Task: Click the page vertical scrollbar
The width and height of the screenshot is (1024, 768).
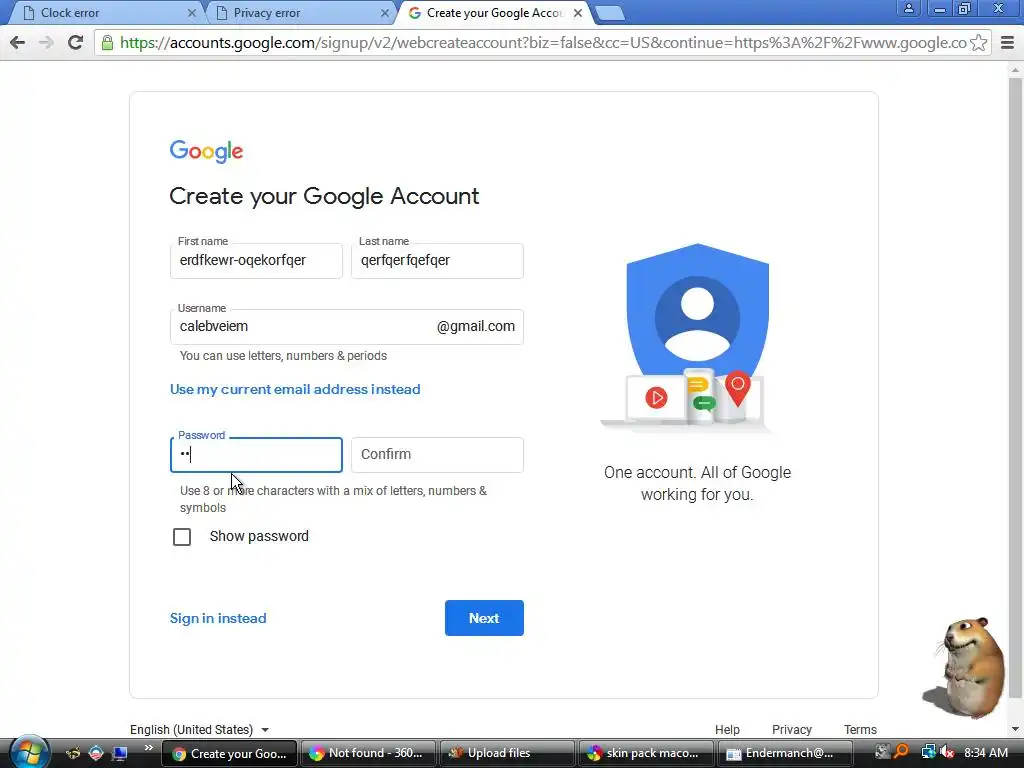Action: tap(1016, 389)
